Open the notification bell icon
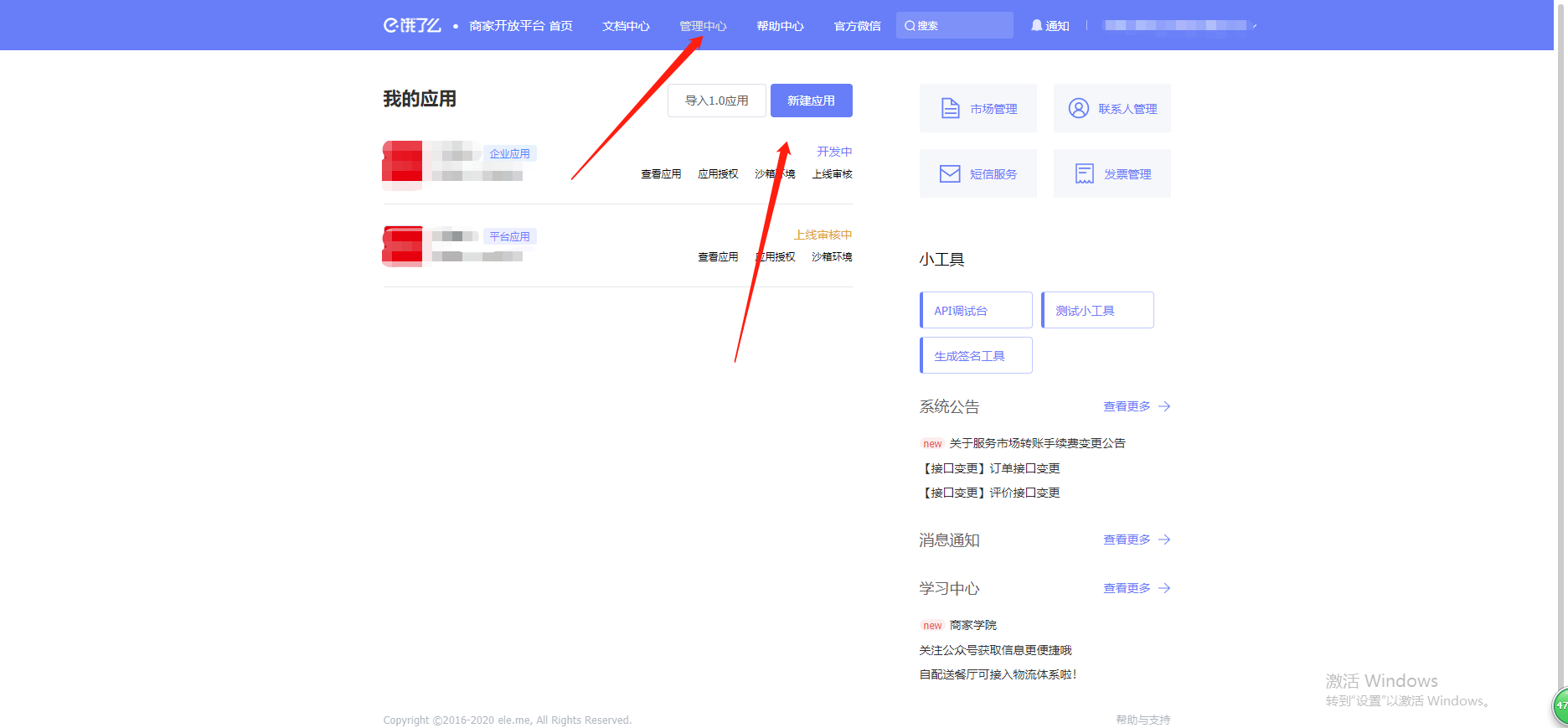Image resolution: width=1568 pixels, height=728 pixels. (x=1036, y=25)
